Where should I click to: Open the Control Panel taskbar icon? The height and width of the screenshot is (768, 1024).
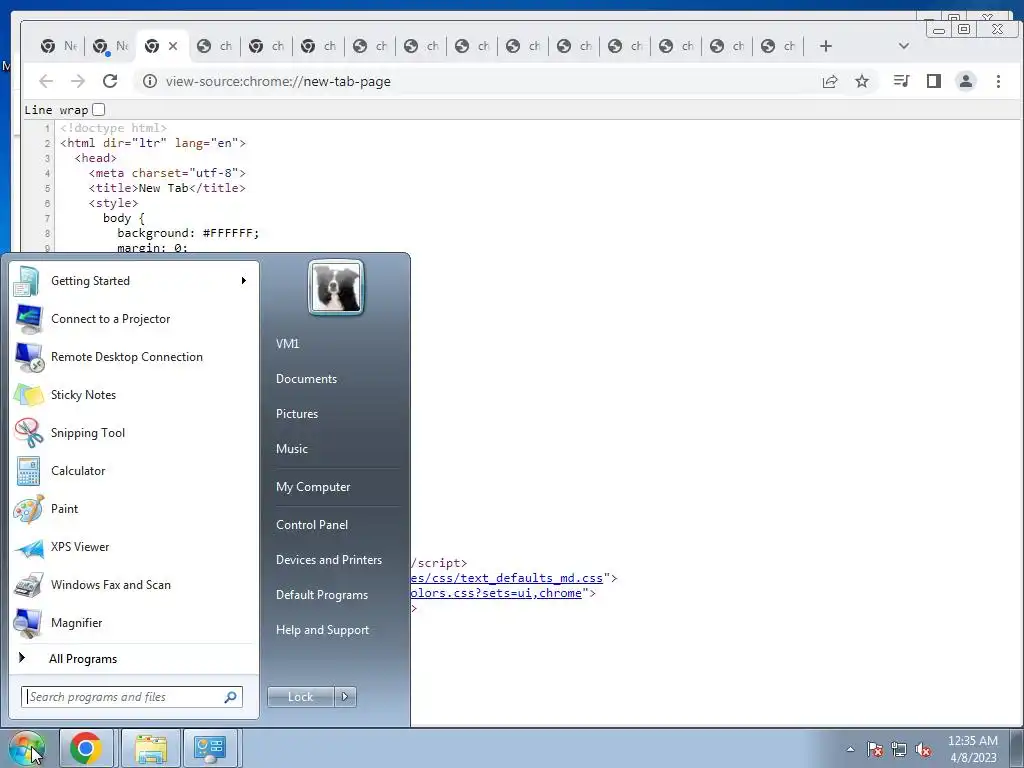pos(210,748)
